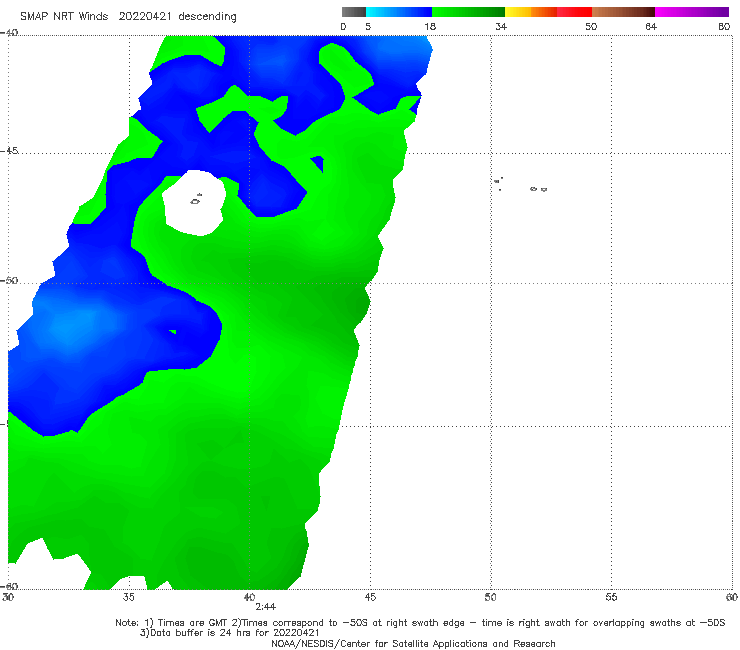Image resolution: width=740 pixels, height=650 pixels.
Task: Click the color bar label '64'
Action: pos(651,26)
